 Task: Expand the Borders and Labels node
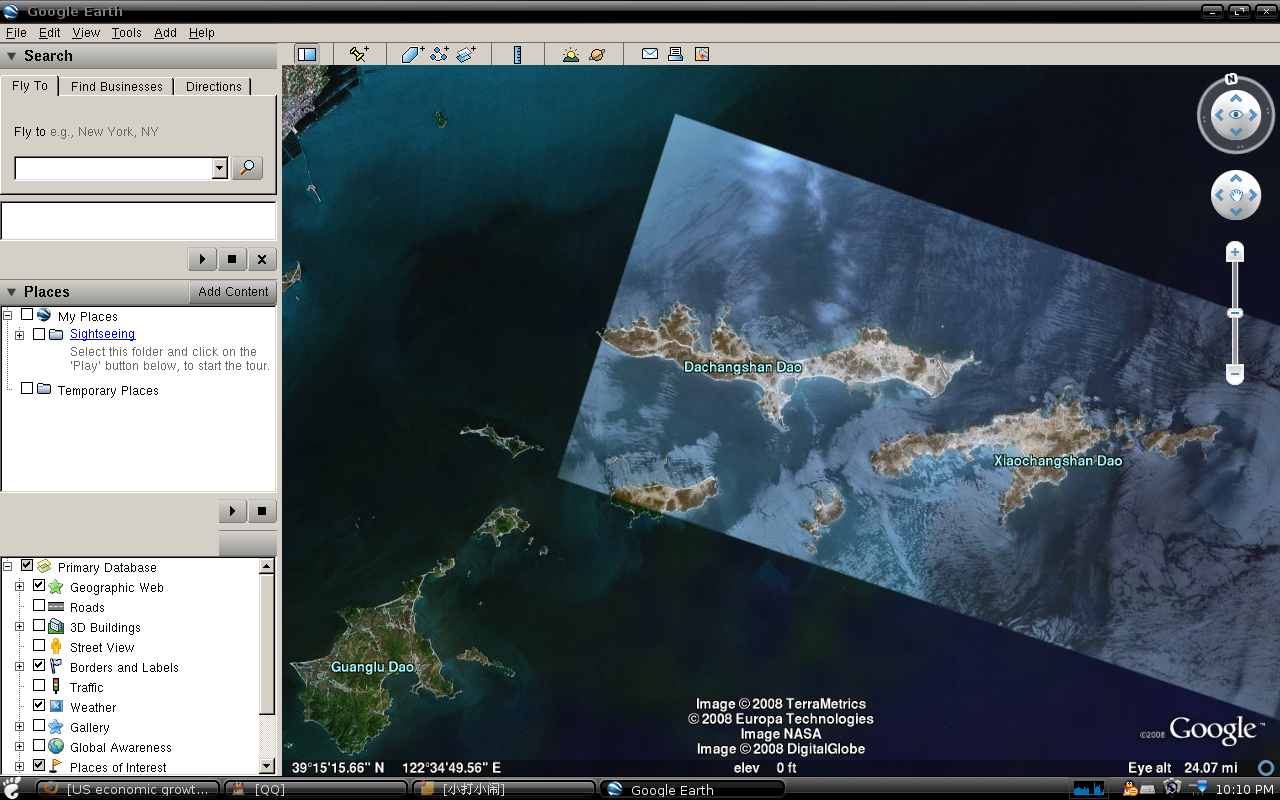click(x=19, y=667)
